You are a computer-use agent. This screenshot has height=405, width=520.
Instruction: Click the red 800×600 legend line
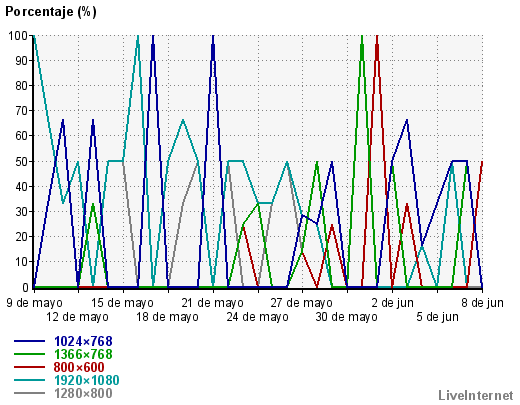[x=29, y=367]
